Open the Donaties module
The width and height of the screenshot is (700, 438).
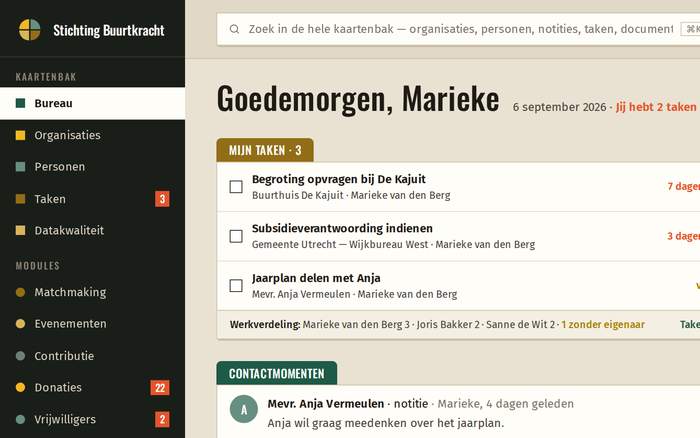point(92,388)
